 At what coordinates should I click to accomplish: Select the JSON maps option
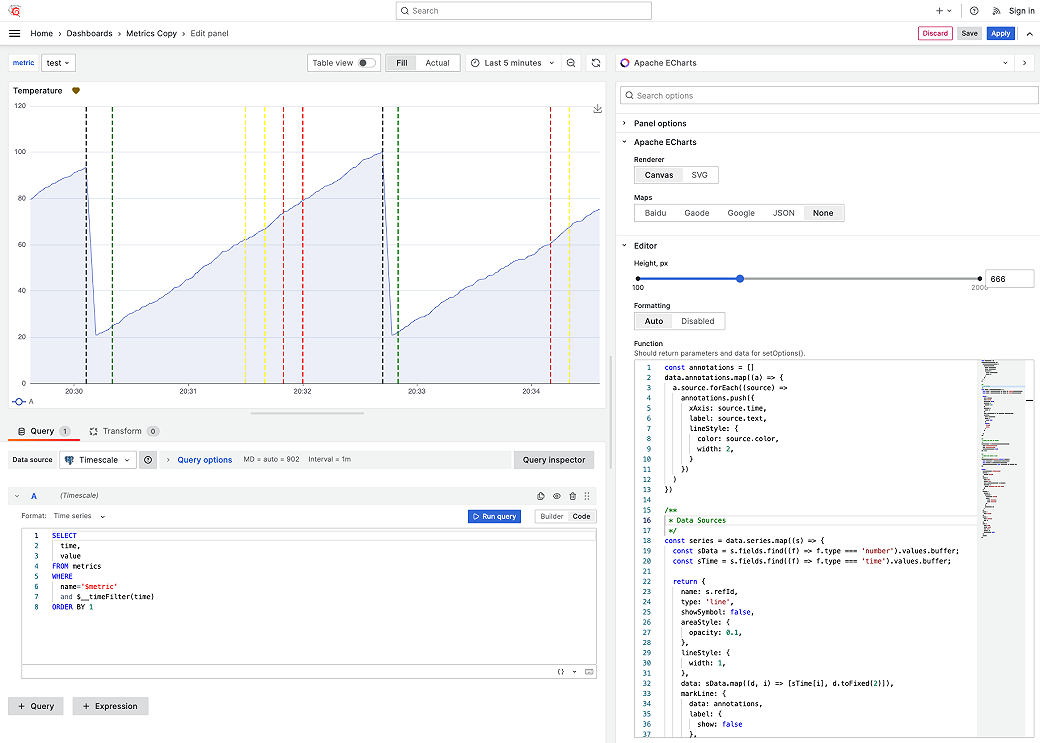[783, 213]
